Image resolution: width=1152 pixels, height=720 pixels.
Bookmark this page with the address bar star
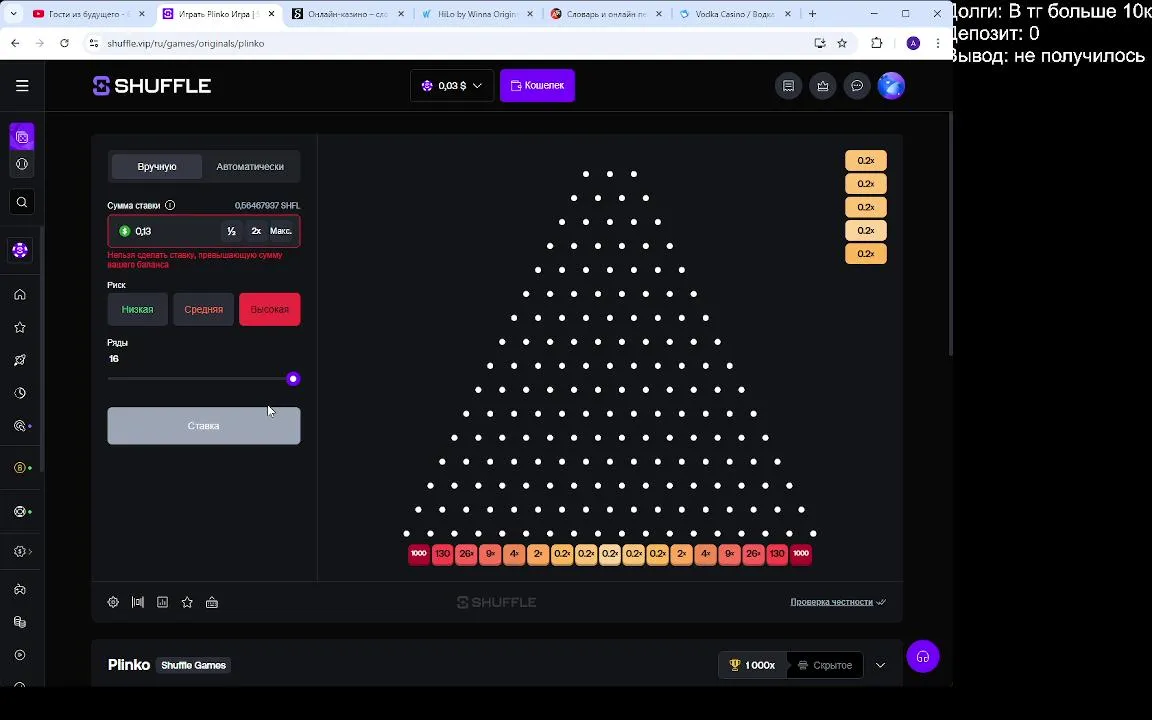842,43
